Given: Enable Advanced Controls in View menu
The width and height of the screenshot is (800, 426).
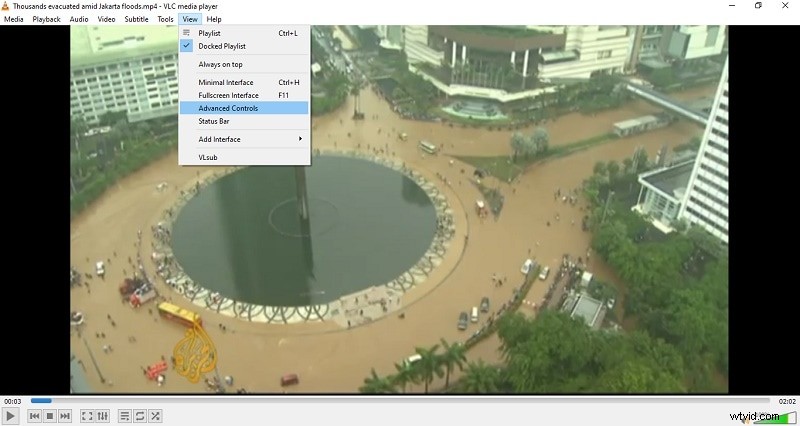Looking at the screenshot, I should click(244, 108).
